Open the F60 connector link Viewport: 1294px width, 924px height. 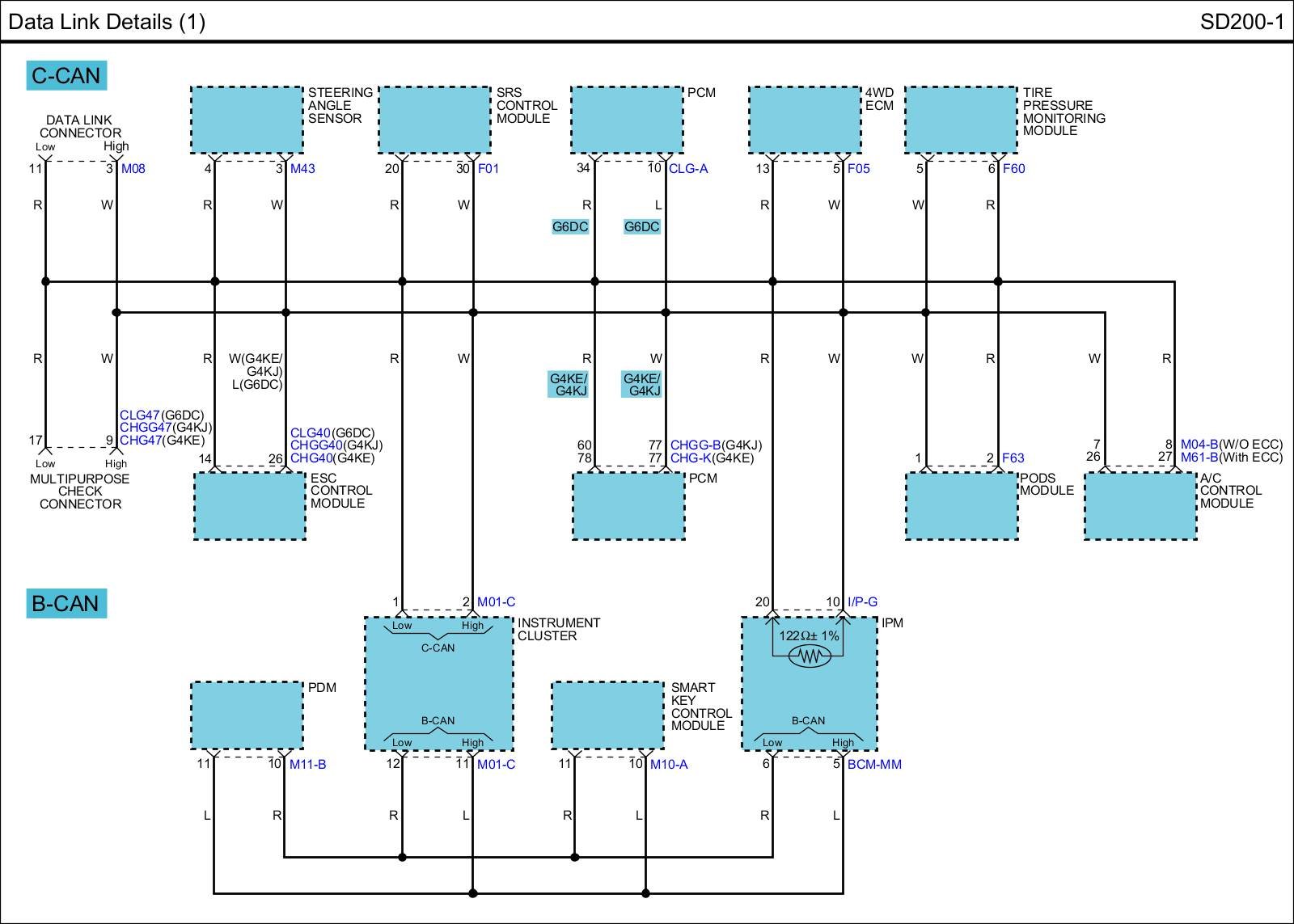1013,169
